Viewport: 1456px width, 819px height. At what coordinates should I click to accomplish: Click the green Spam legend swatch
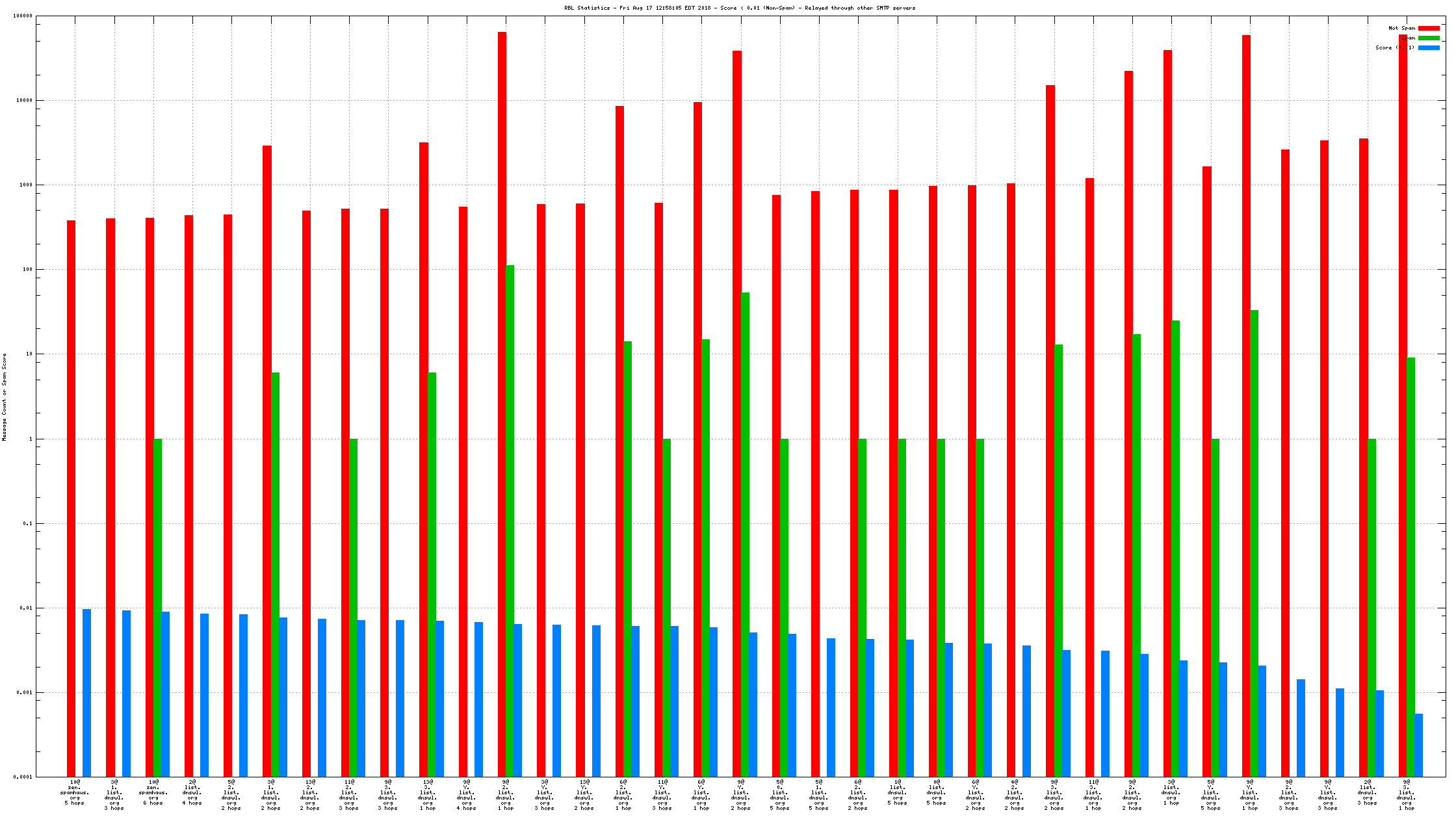coord(1429,38)
